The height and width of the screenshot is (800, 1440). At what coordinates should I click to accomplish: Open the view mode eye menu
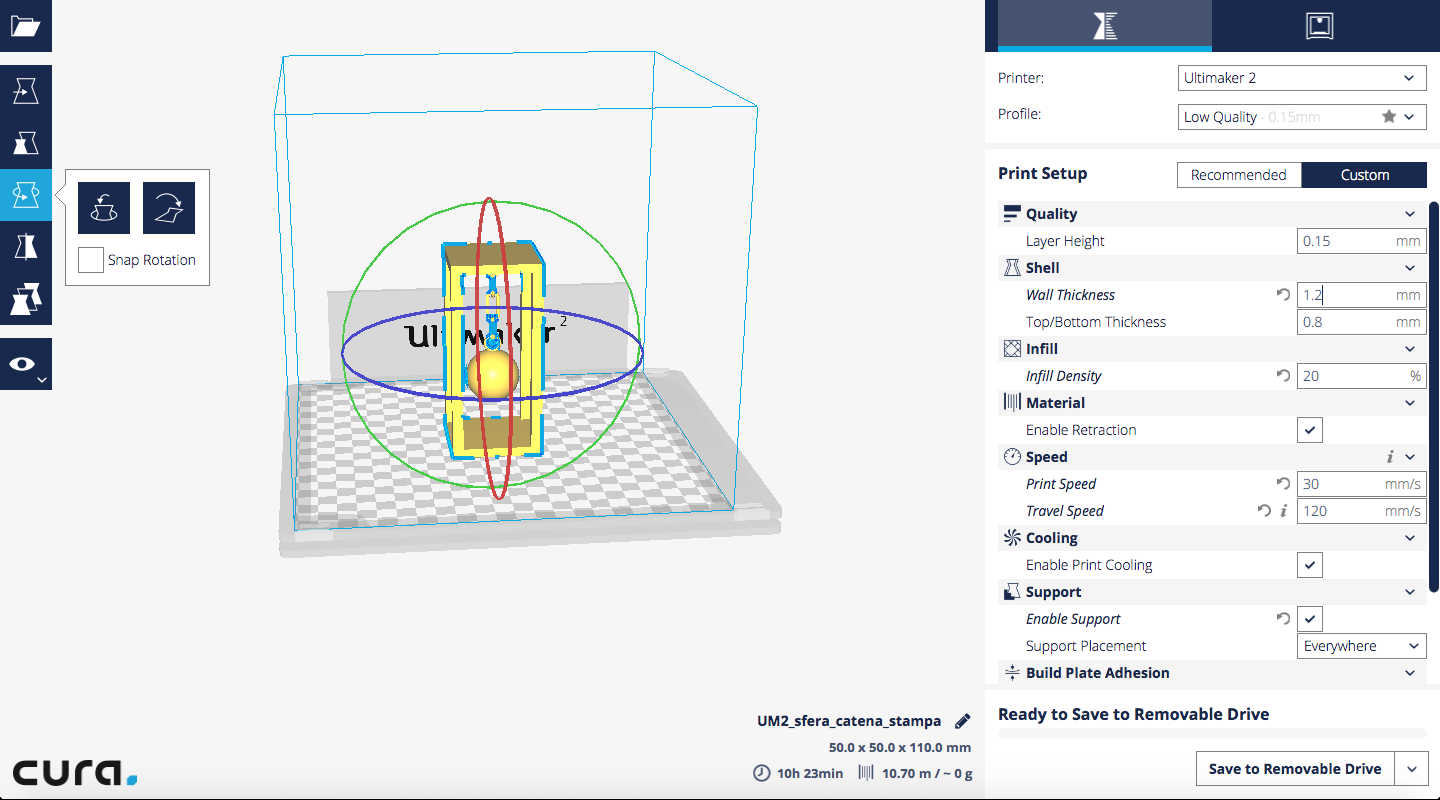[25, 364]
